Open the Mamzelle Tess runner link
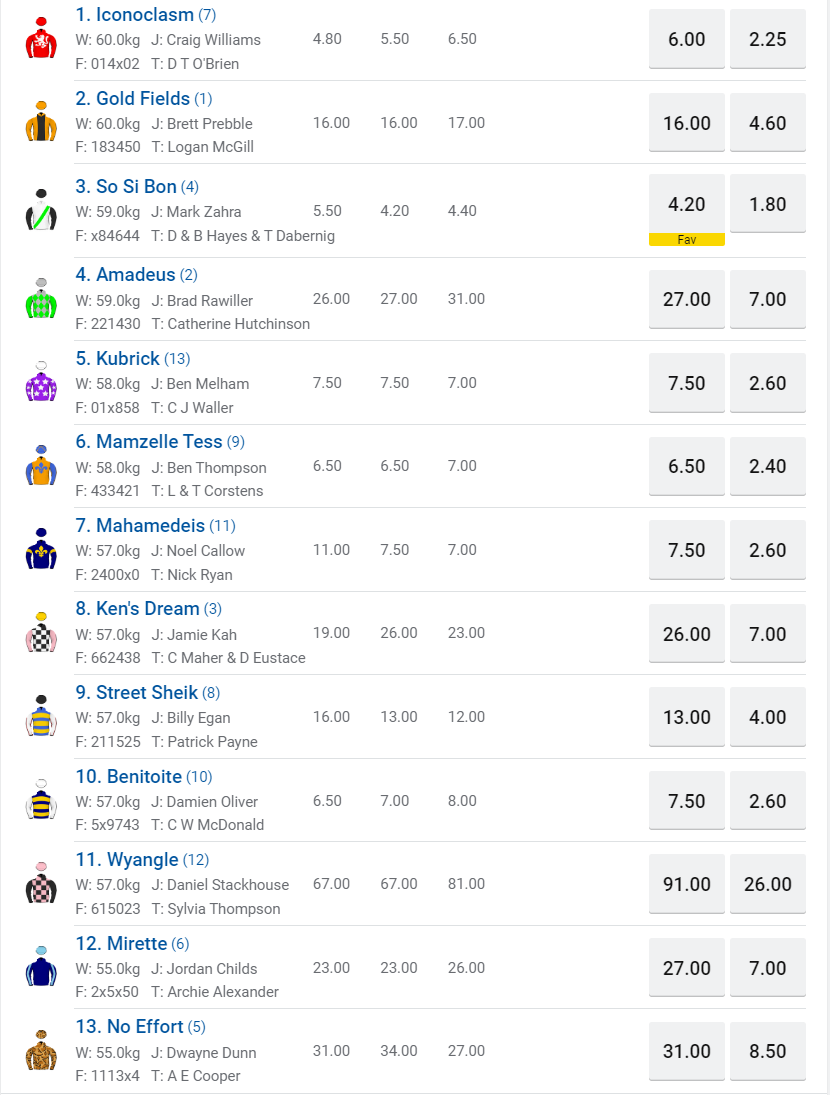Image resolution: width=830 pixels, height=1095 pixels. click(x=159, y=442)
